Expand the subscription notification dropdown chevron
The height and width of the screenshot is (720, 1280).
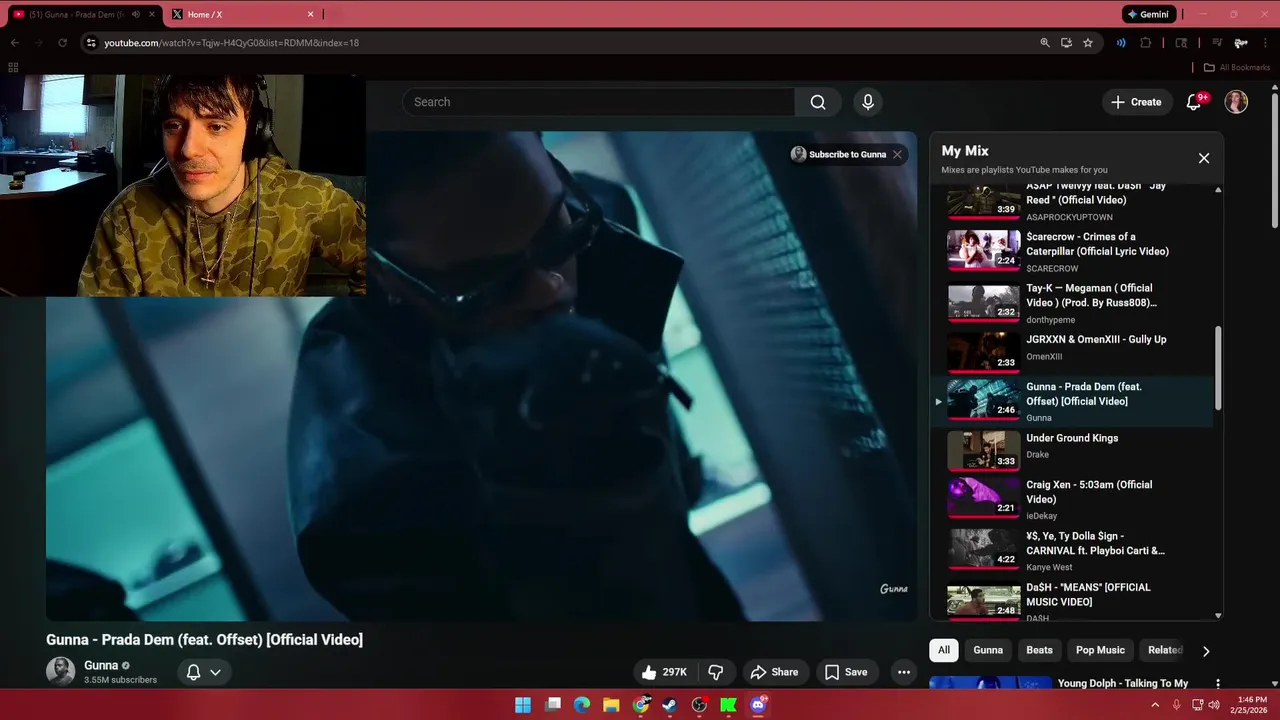215,672
